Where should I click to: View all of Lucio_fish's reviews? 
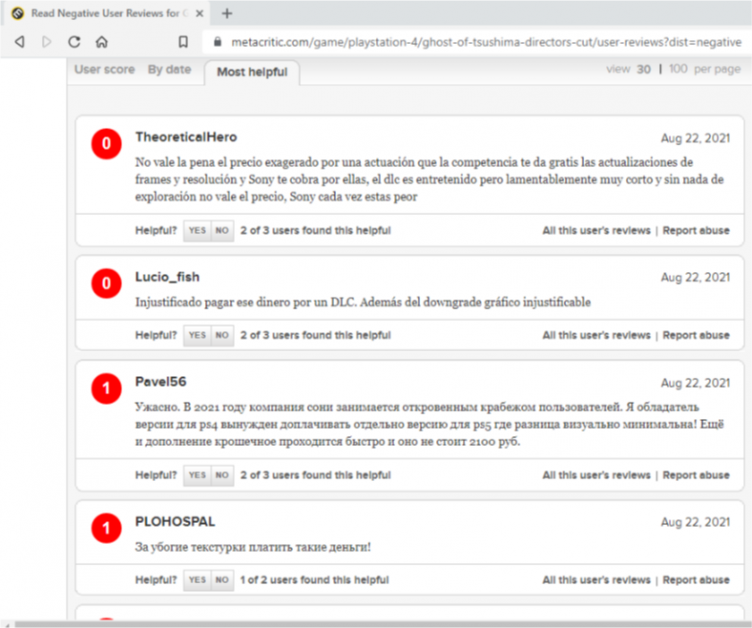pyautogui.click(x=596, y=335)
